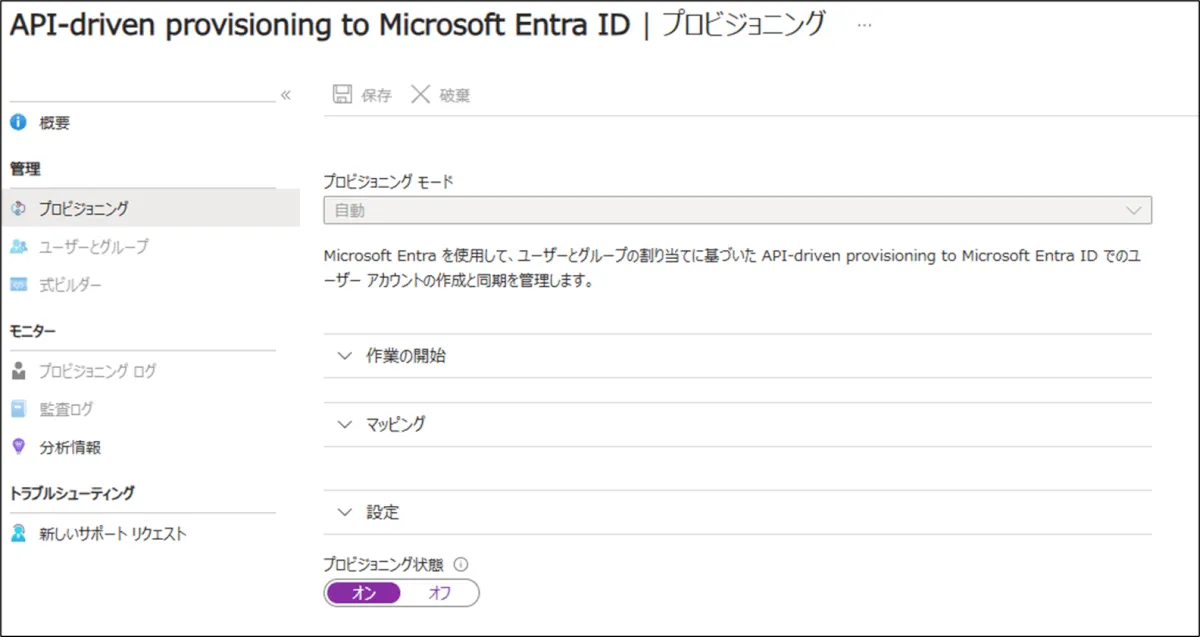Collapse the left navigation pane
This screenshot has width=1200, height=637.
[285, 95]
